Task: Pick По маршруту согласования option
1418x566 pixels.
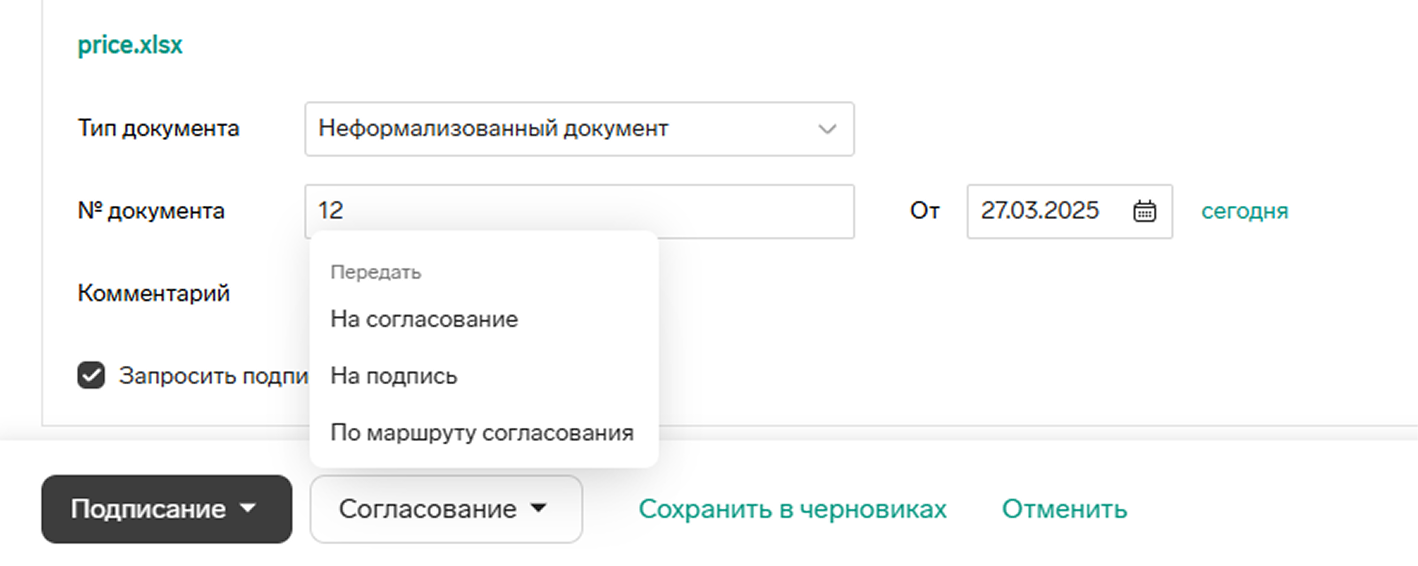Action: pos(482,433)
